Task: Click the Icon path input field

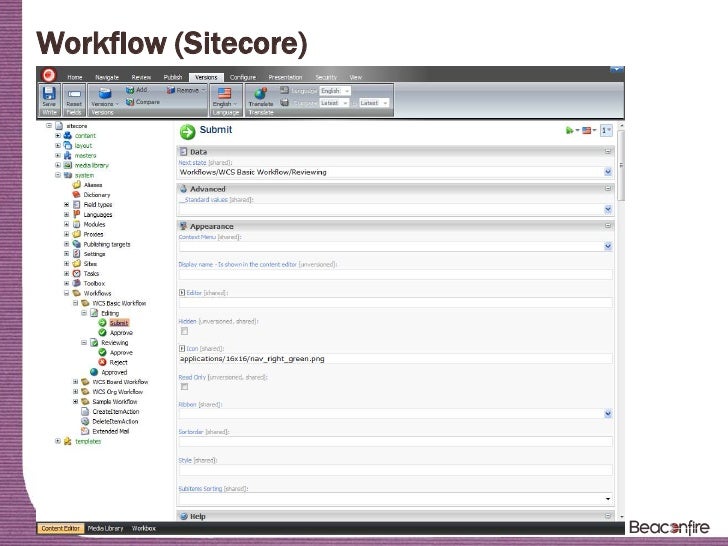Action: pos(396,359)
